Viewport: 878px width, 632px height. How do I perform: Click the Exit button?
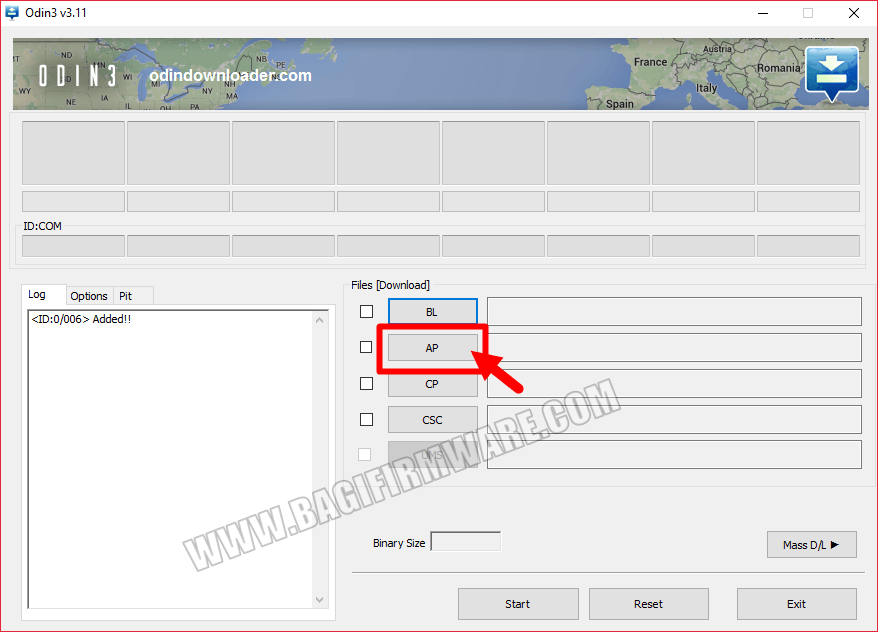point(796,604)
